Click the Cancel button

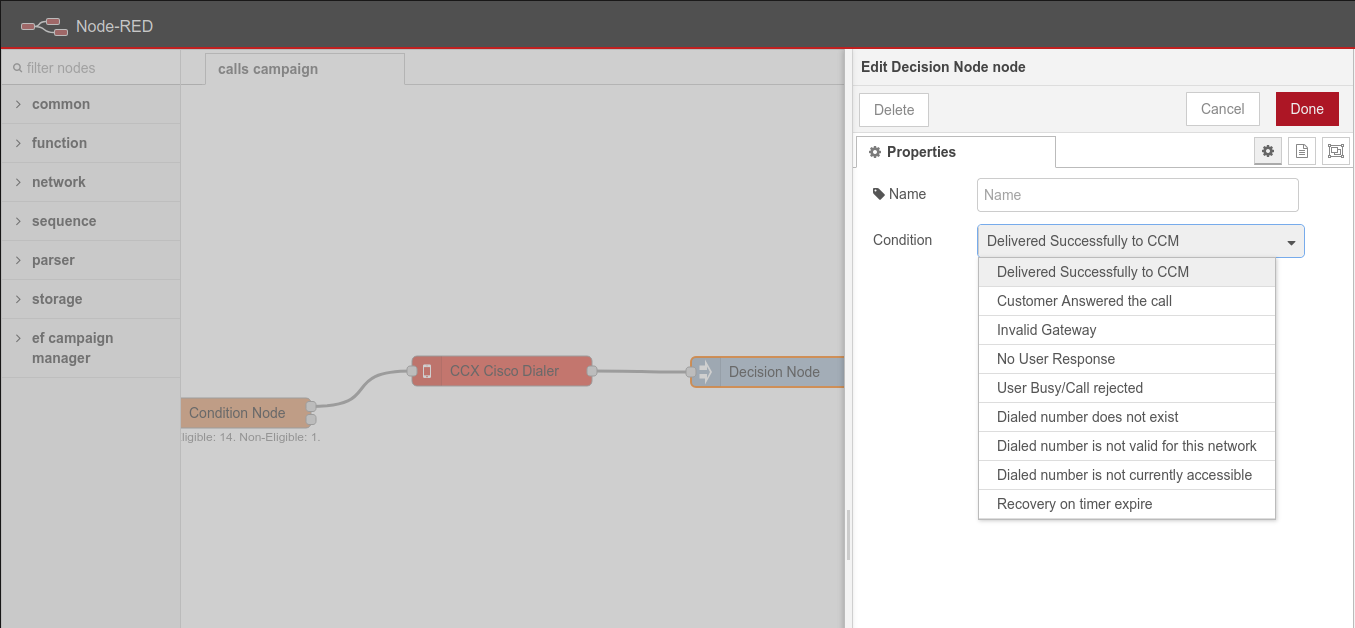(x=1222, y=109)
